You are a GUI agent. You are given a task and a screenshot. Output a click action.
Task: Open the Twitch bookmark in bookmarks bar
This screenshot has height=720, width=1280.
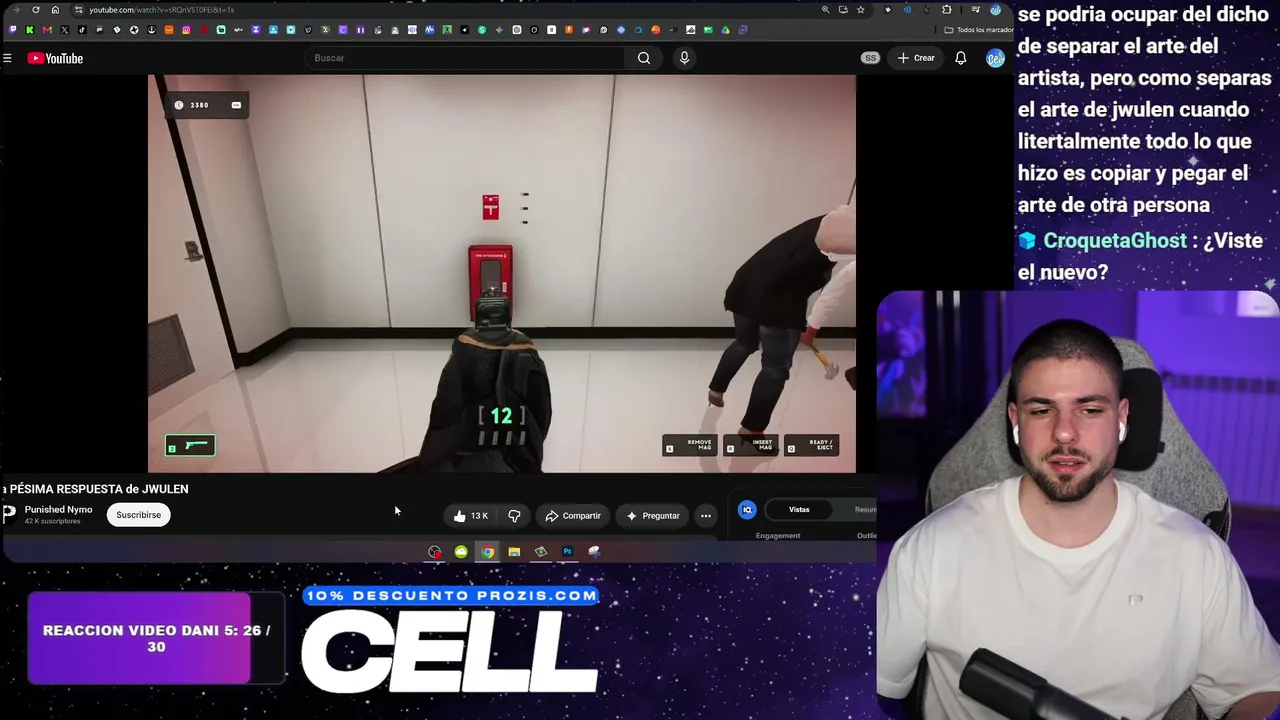pyautogui.click(x=12, y=30)
